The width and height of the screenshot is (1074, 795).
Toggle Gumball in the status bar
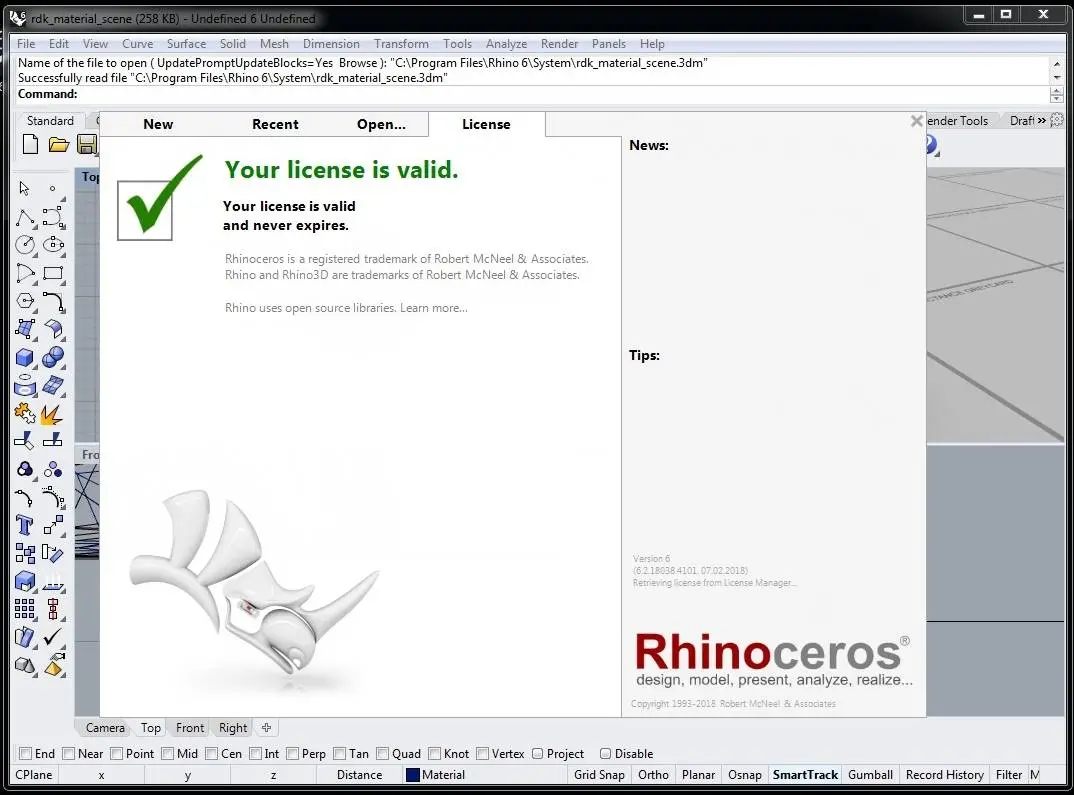870,774
